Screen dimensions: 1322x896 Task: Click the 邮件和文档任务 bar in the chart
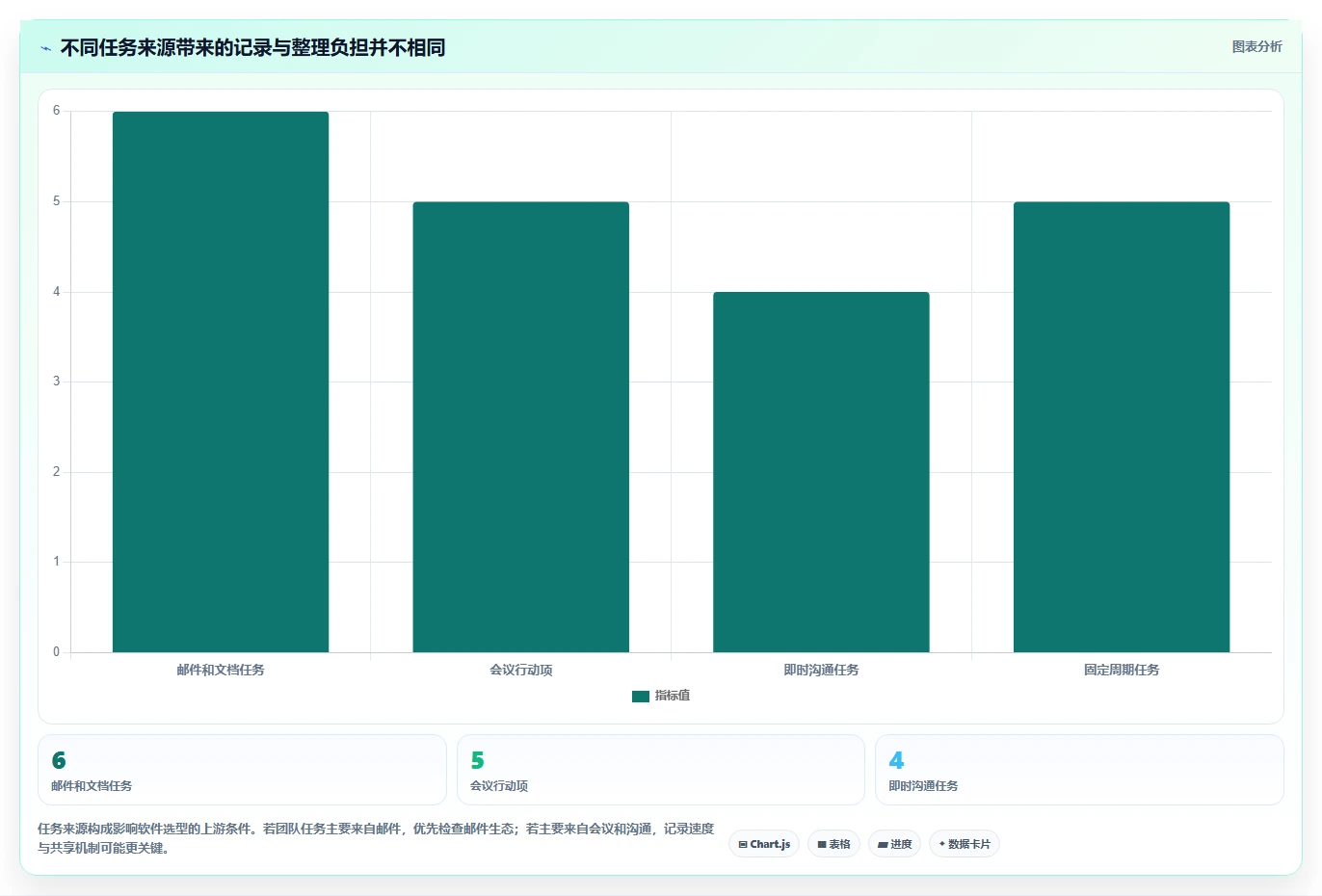pyautogui.click(x=221, y=382)
